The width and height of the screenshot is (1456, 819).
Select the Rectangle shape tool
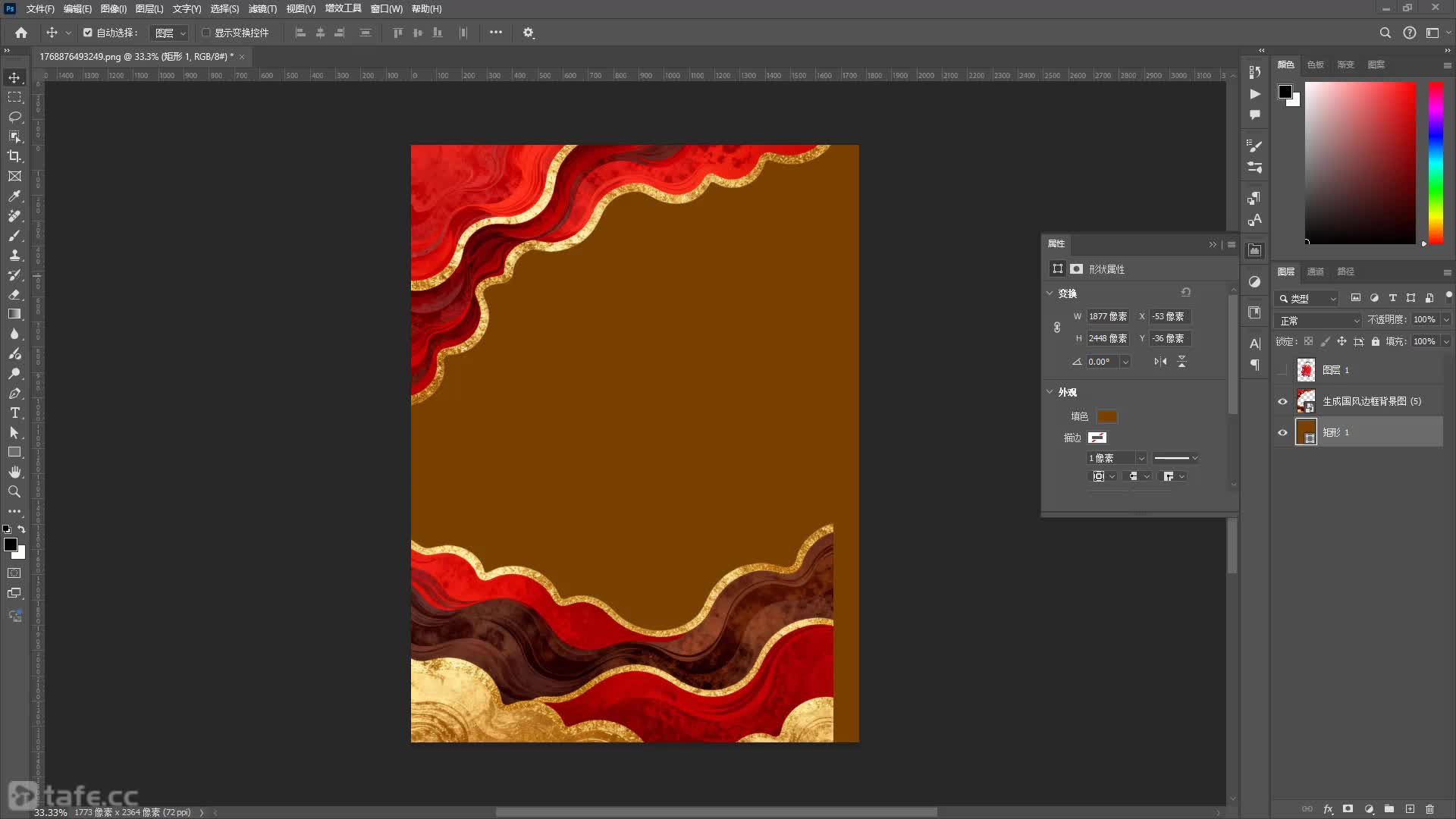pos(14,452)
